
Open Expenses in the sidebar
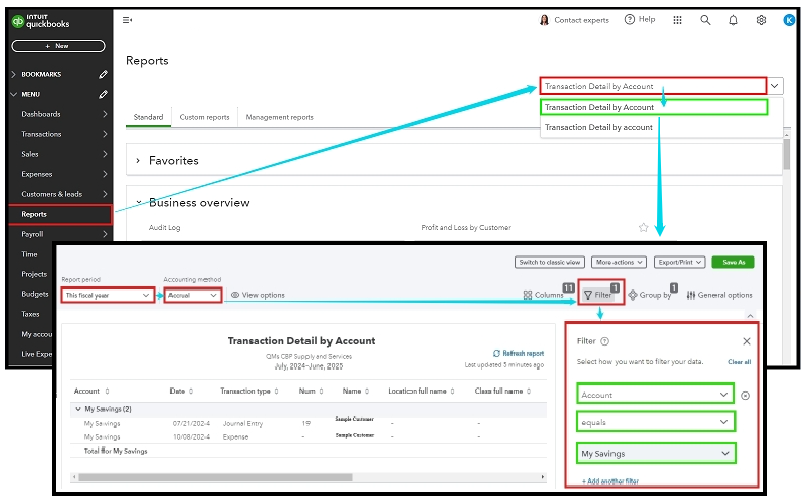(x=60, y=175)
